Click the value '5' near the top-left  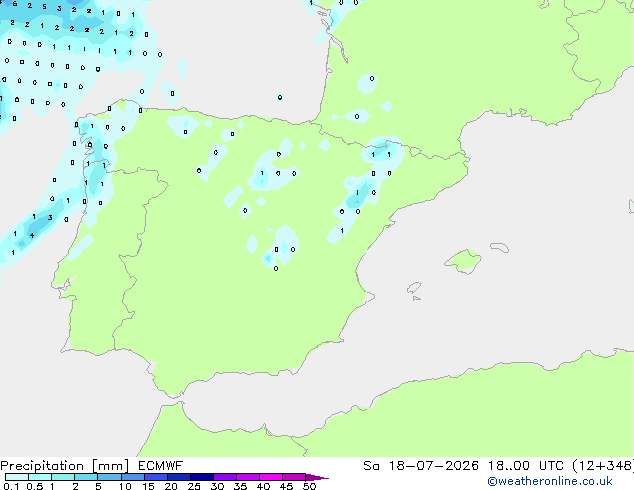click(x=44, y=6)
